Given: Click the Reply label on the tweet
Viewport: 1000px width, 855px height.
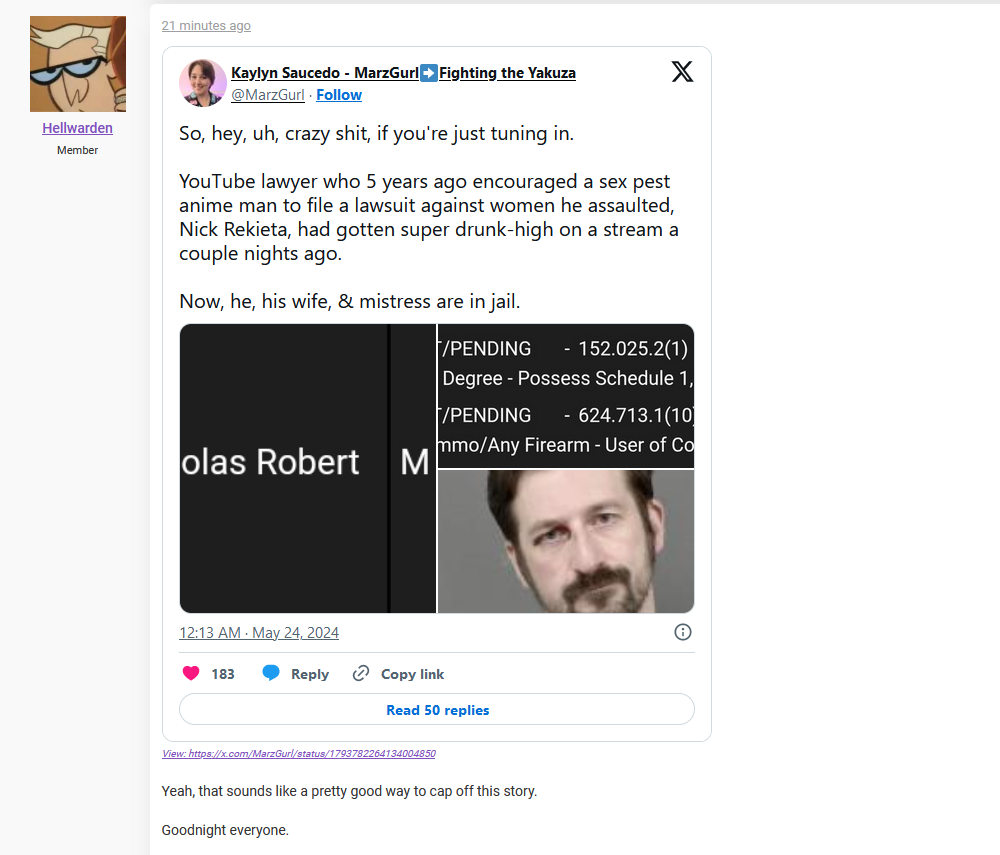Looking at the screenshot, I should click(310, 674).
